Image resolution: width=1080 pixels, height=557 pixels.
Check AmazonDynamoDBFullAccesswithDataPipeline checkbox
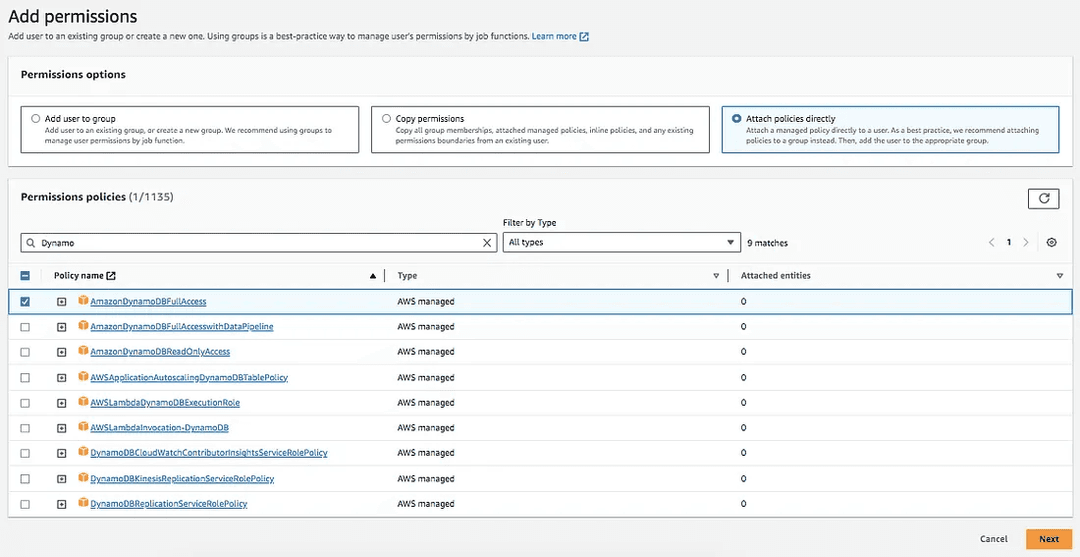click(x=25, y=327)
